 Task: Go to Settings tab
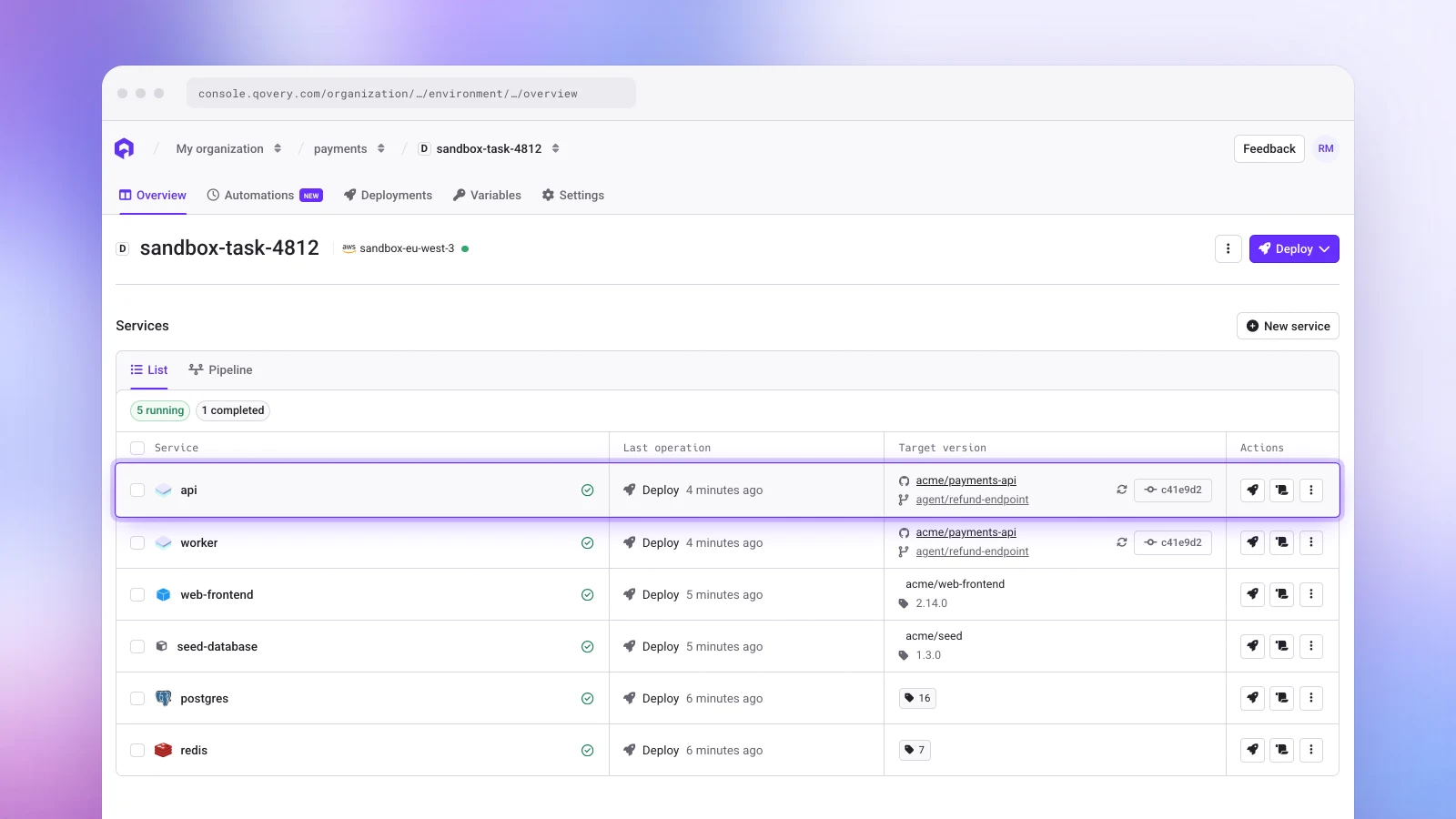coord(573,195)
